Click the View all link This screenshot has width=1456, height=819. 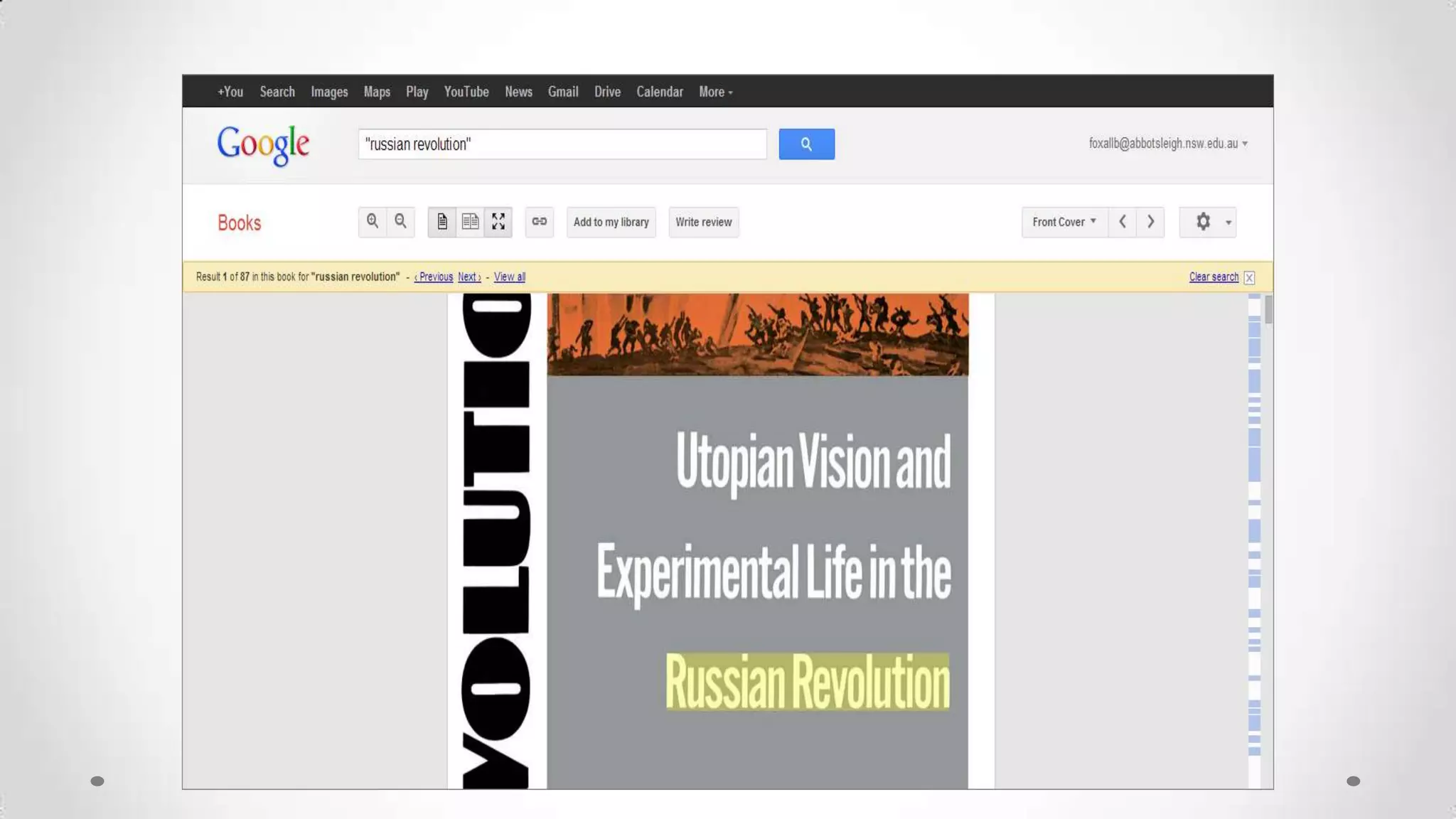509,277
